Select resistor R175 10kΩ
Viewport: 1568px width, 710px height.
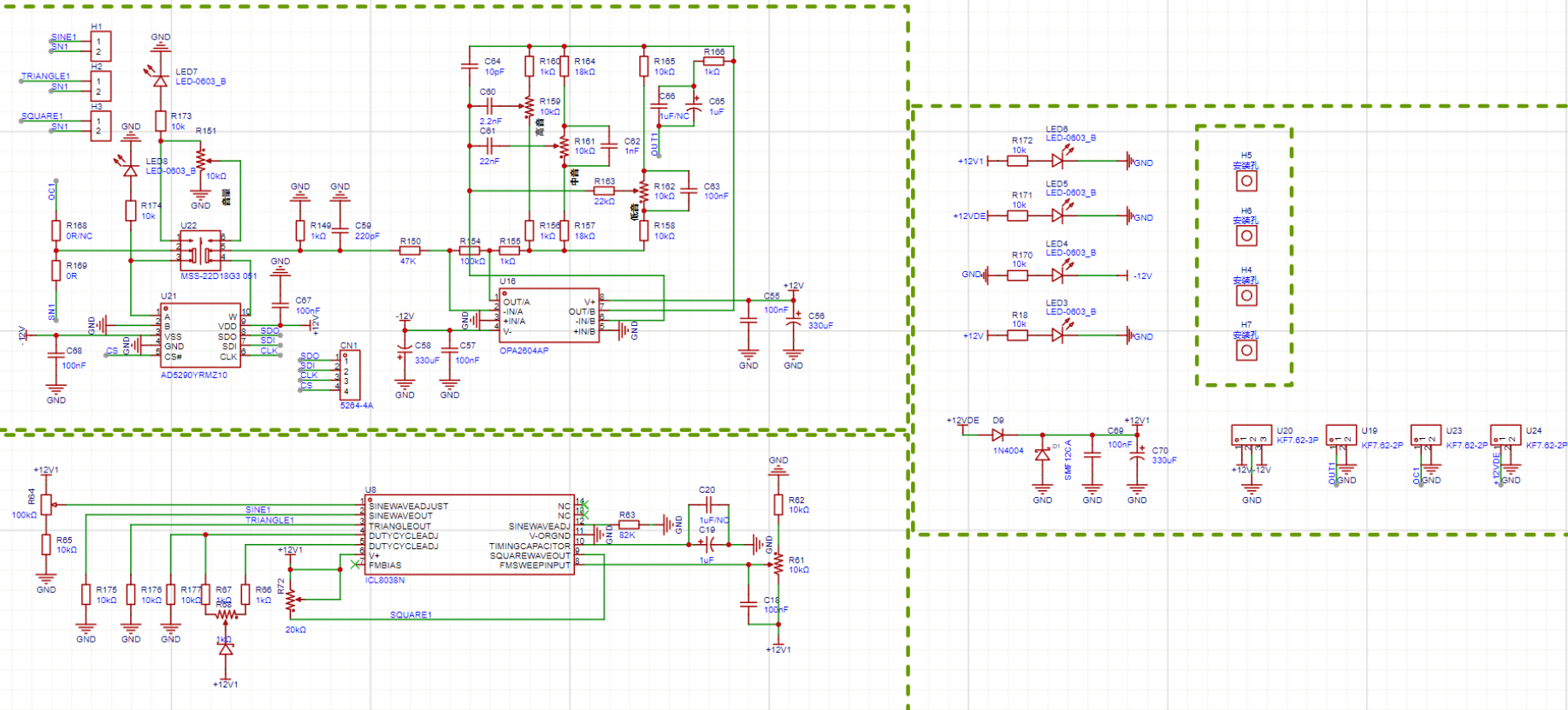pos(86,595)
